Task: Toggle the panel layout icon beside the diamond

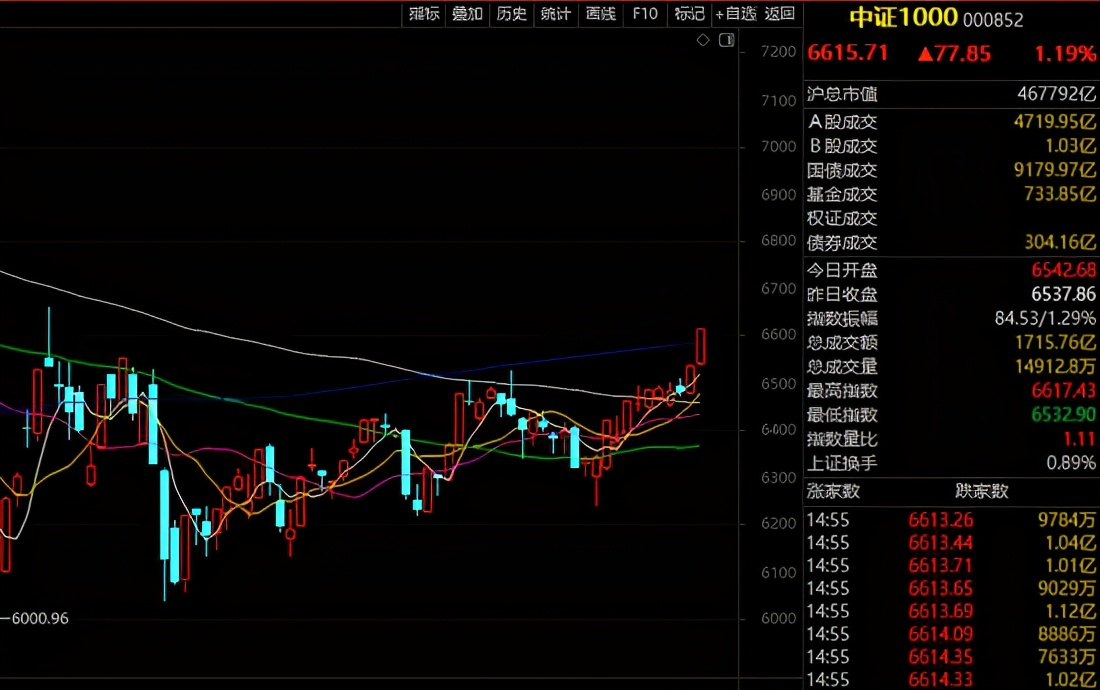Action: click(x=726, y=40)
